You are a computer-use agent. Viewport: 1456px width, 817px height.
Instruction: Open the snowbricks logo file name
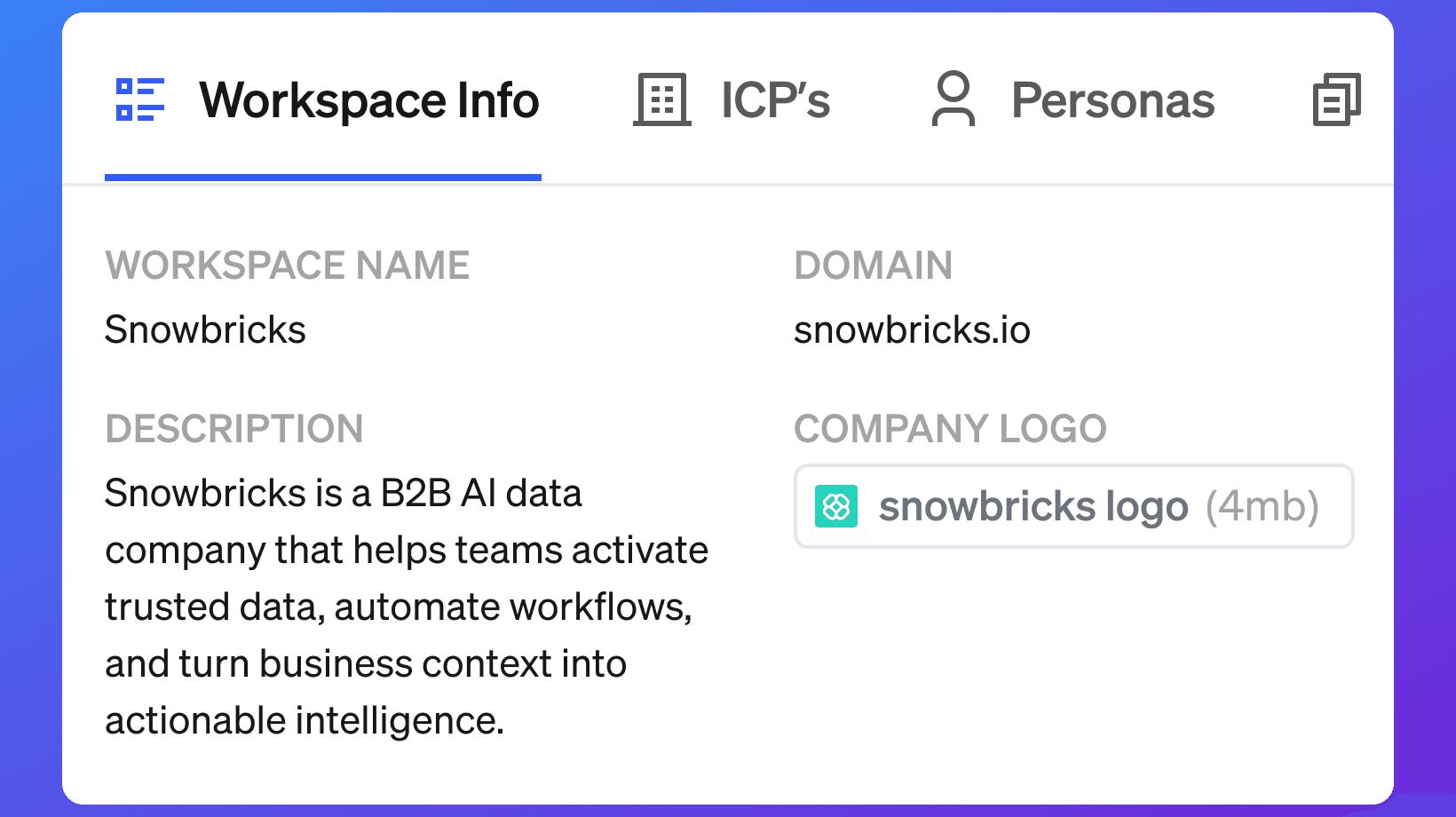point(1033,506)
